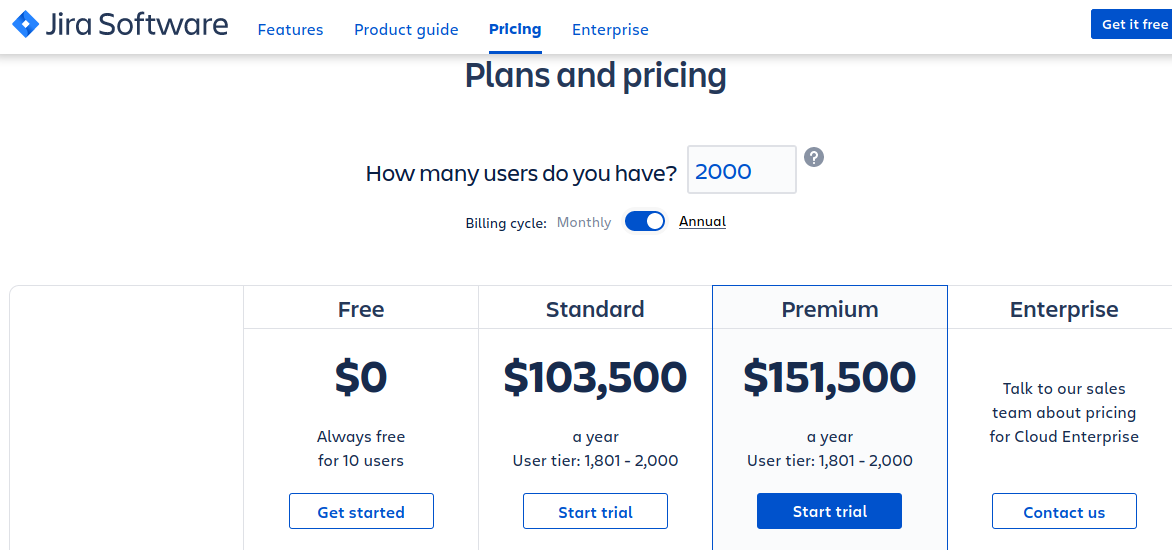Toggle the billing cycle switch
Screen dimensions: 1172x550
pyautogui.click(x=645, y=221)
